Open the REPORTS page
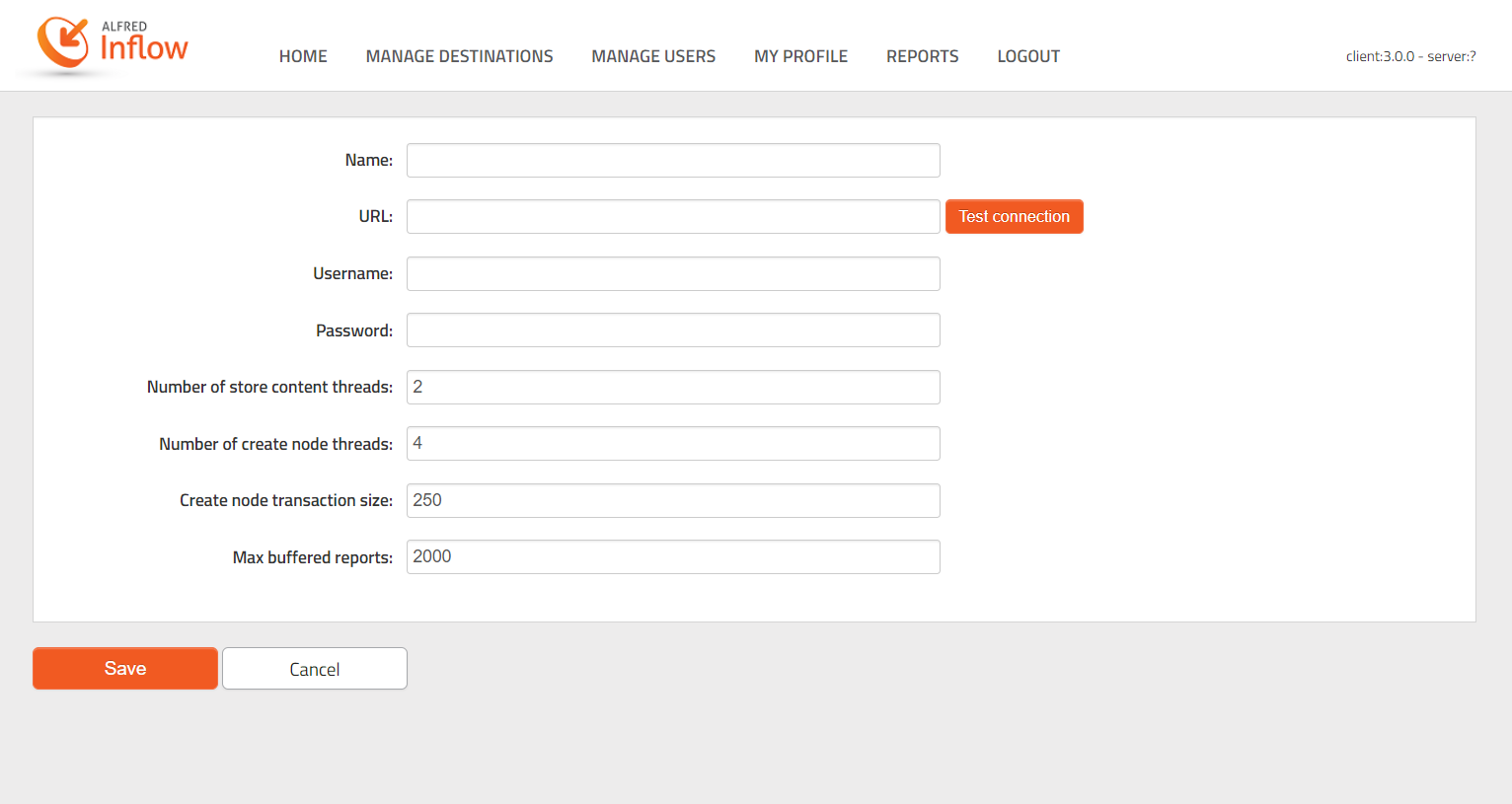Viewport: 1512px width, 804px height. click(922, 56)
